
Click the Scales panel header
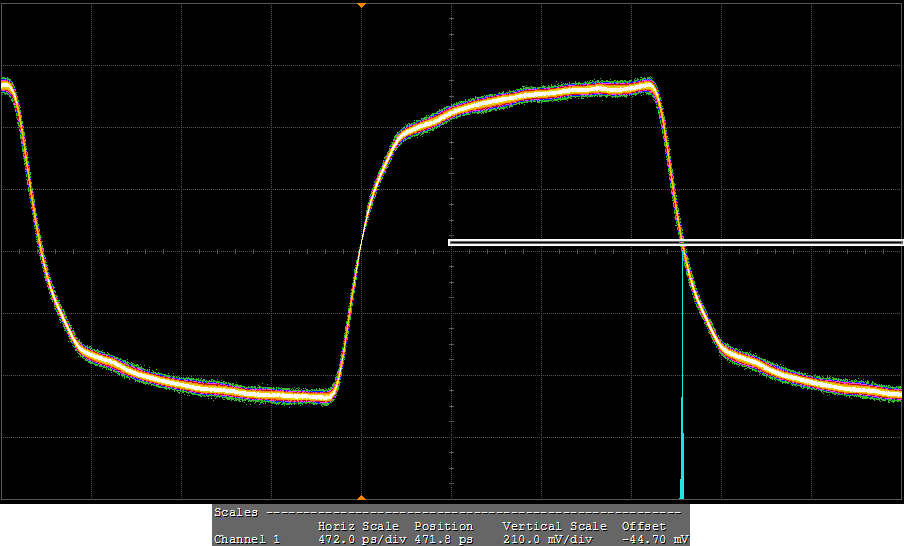click(x=236, y=512)
